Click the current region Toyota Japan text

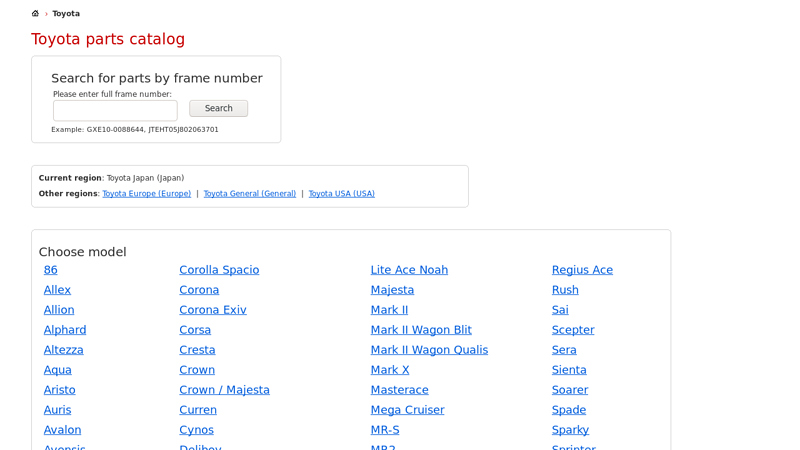pos(145,178)
